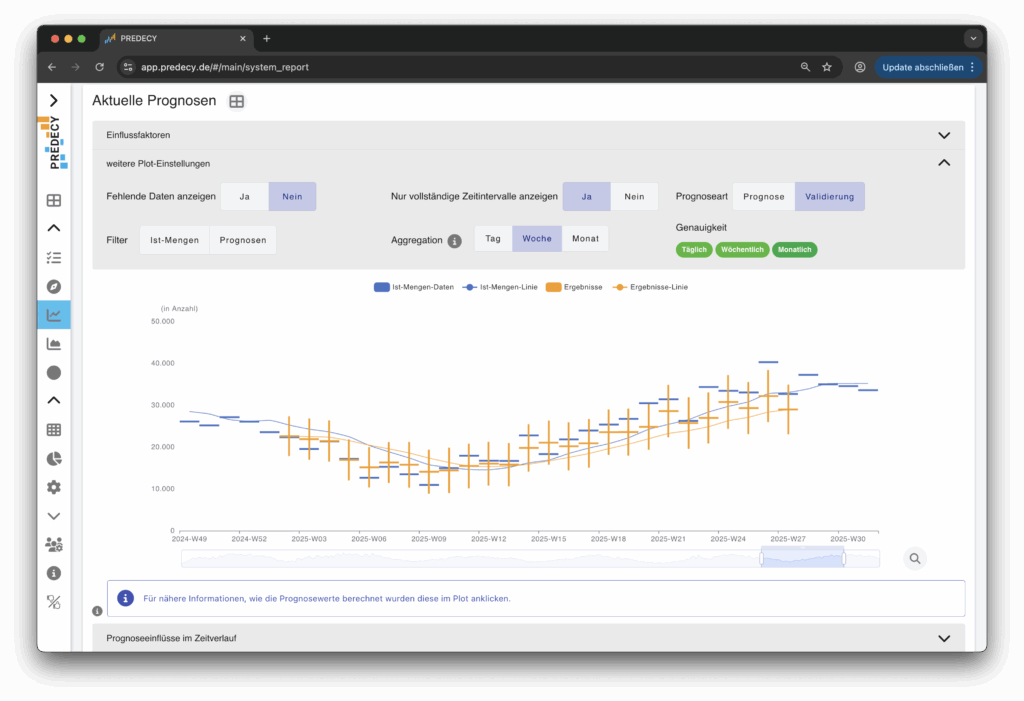1024x701 pixels.
Task: Click the Ist-Mengen filter button
Action: tap(174, 240)
